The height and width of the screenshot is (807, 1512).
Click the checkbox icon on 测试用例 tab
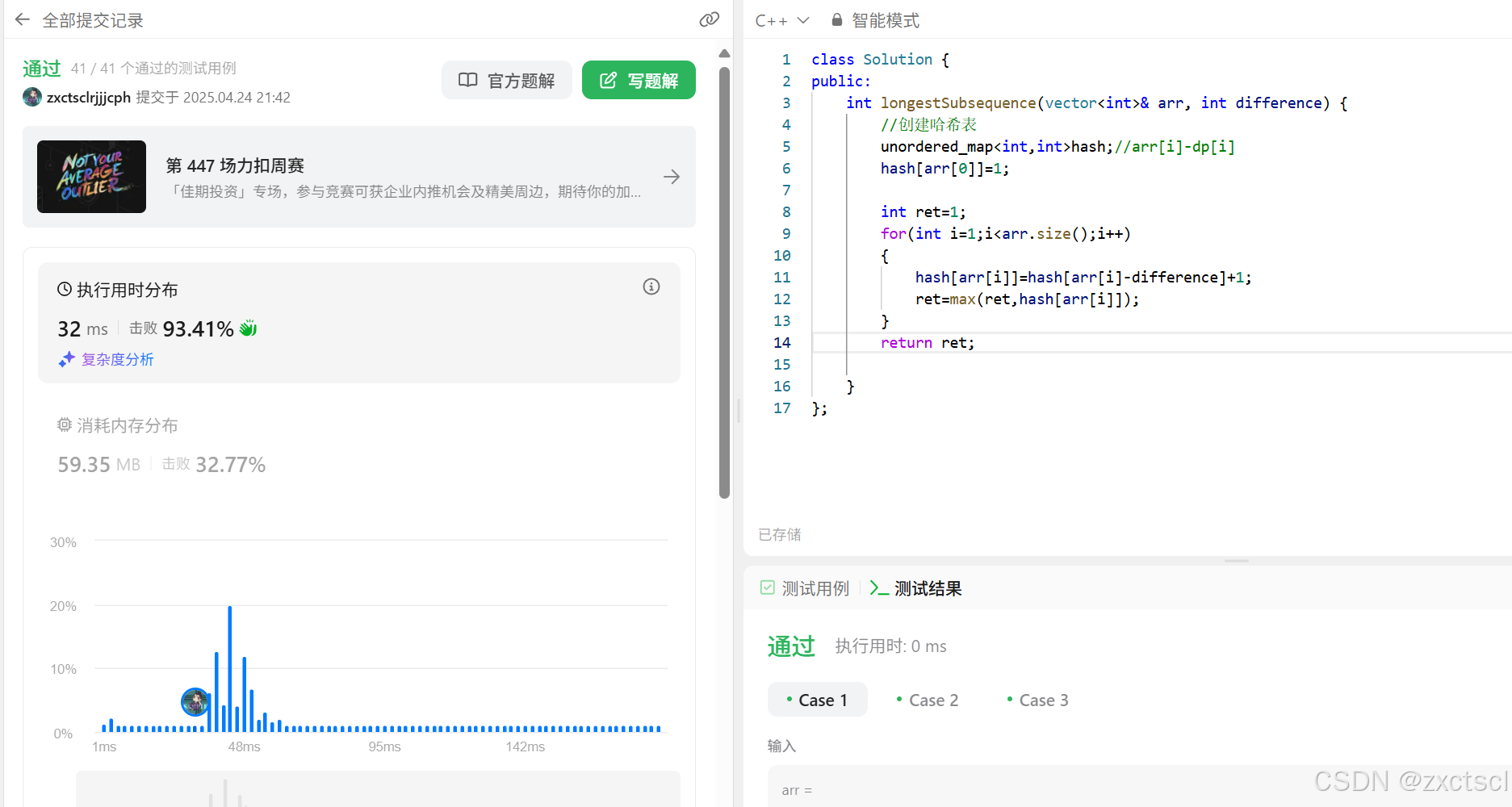pos(768,587)
